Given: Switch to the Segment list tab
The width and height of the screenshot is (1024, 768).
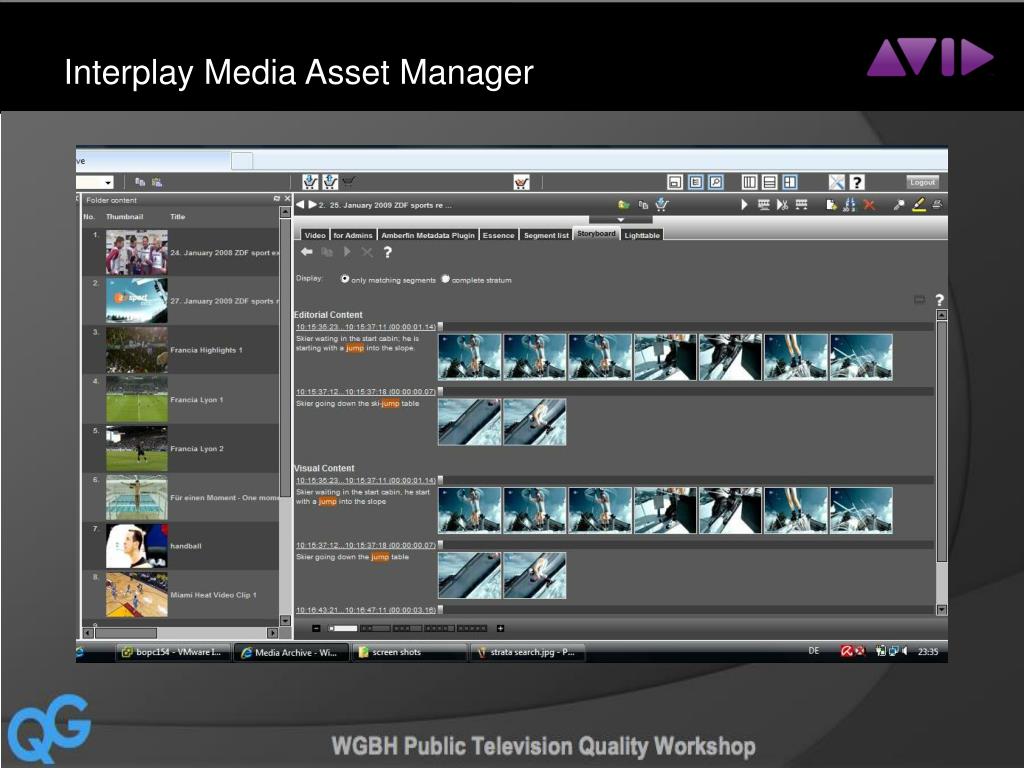Looking at the screenshot, I should [x=546, y=235].
